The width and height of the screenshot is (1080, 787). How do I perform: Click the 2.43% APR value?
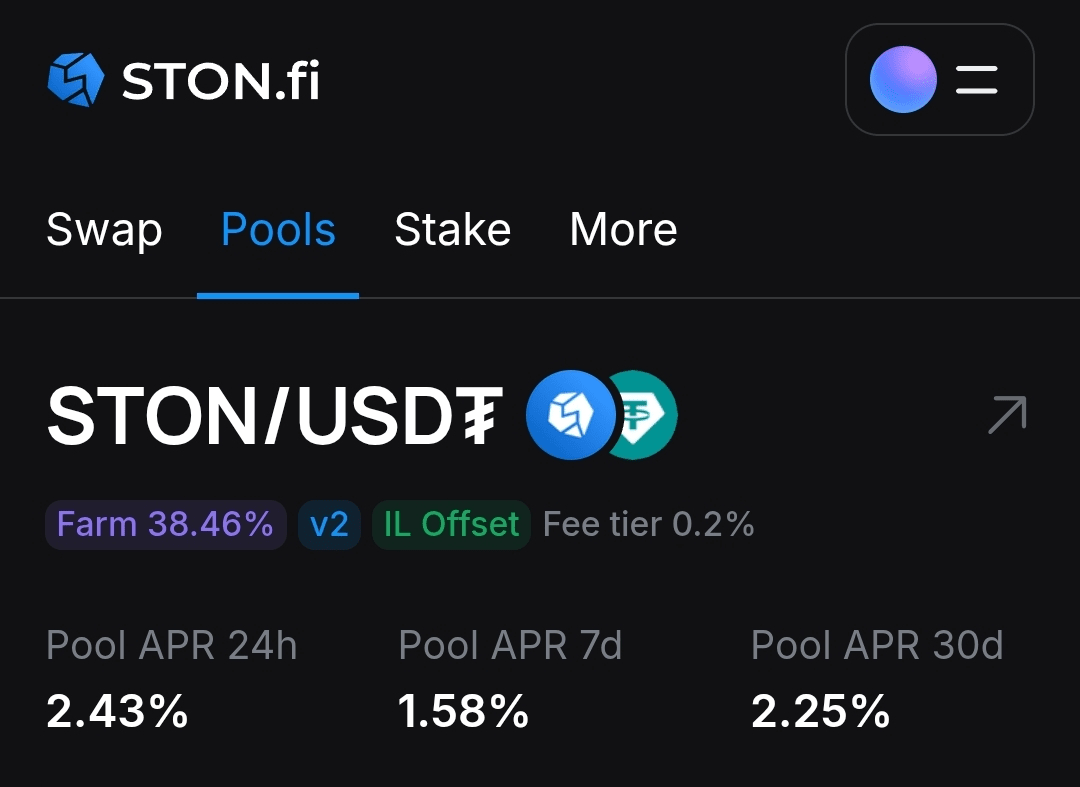click(x=117, y=711)
